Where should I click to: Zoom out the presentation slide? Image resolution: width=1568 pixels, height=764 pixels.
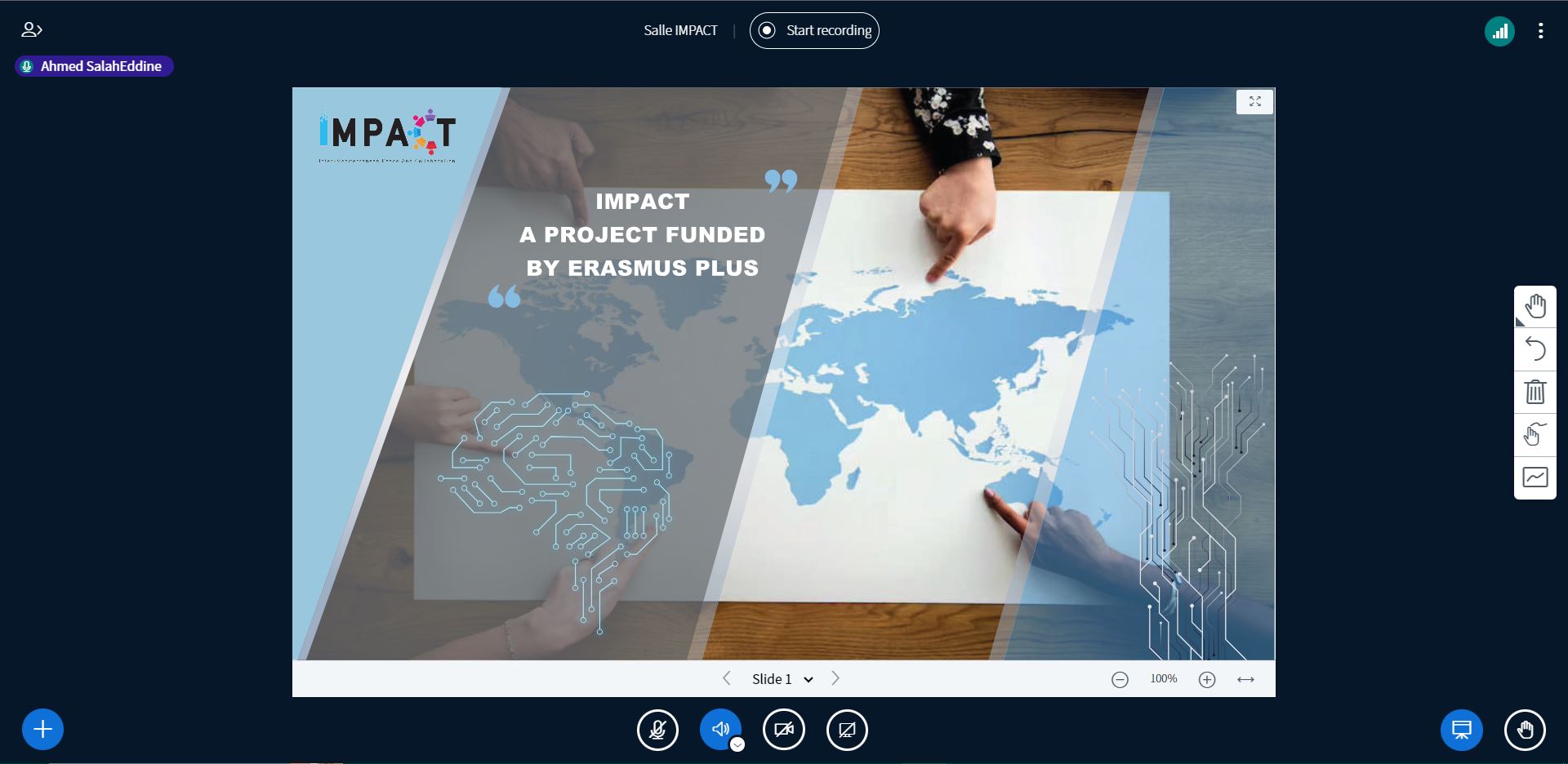pos(1120,679)
